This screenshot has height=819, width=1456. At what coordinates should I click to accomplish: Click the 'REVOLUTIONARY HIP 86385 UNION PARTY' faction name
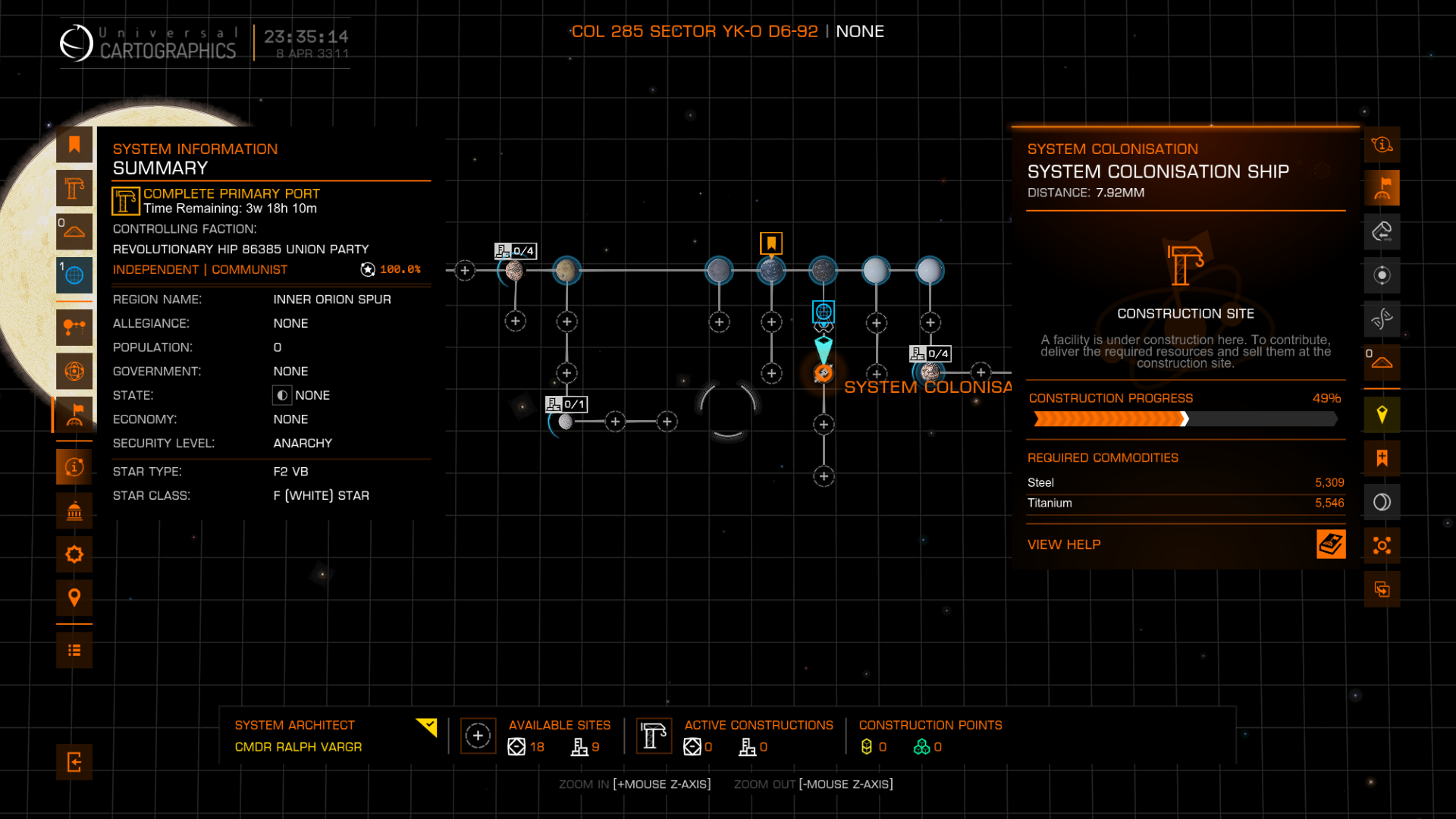click(x=240, y=249)
